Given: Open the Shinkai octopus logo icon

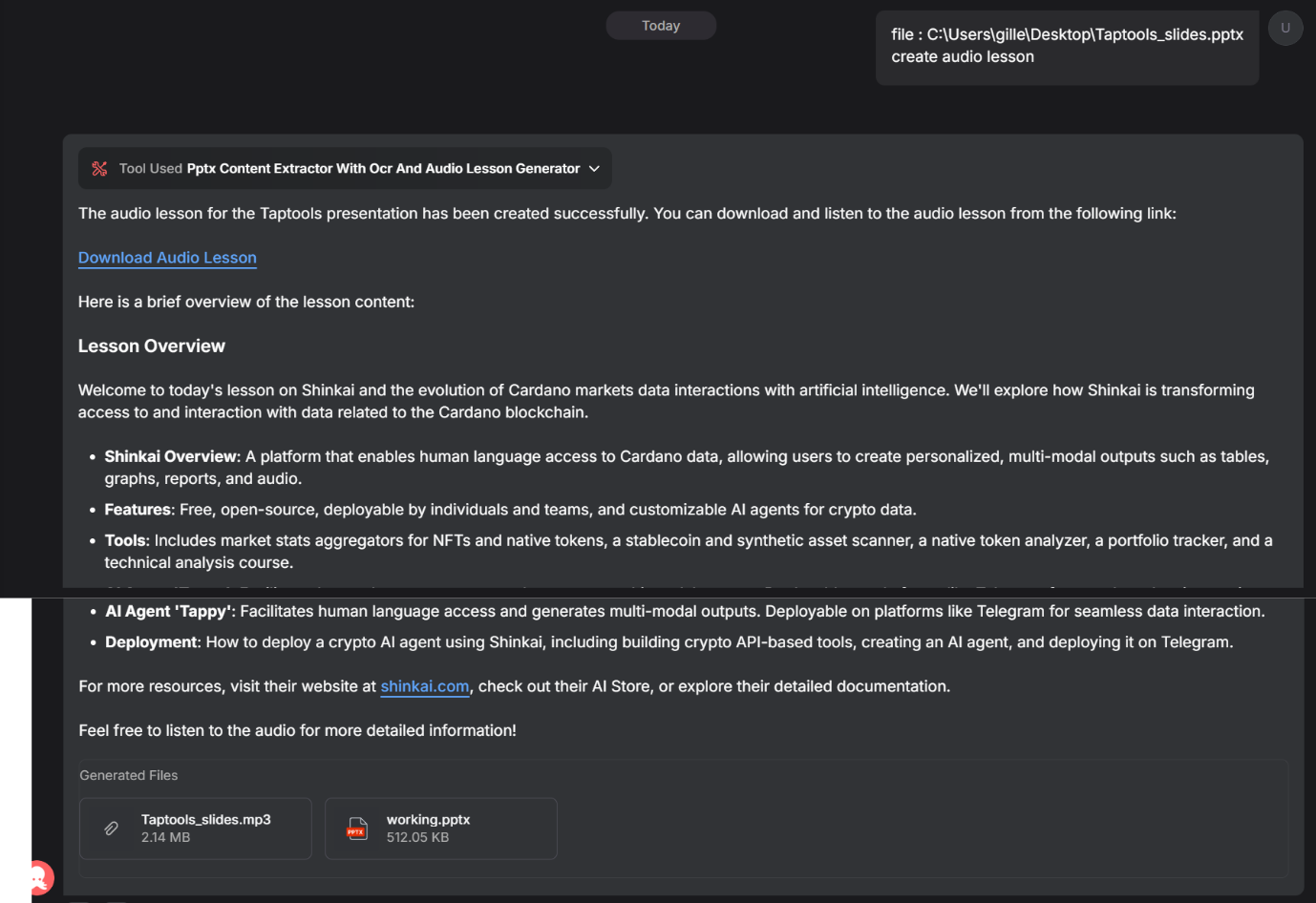Looking at the screenshot, I should [x=40, y=875].
